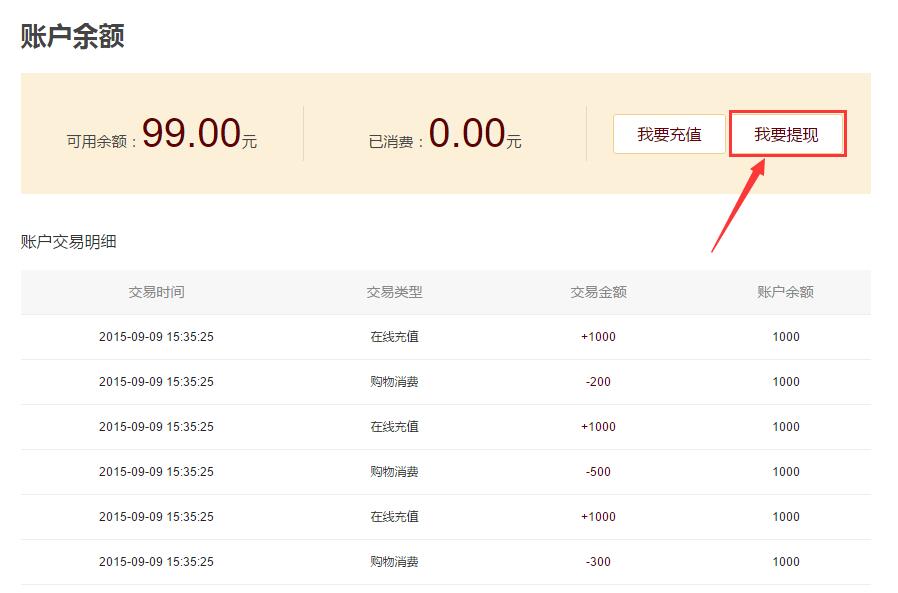Select the -500 transaction amount cell
Image resolution: width=898 pixels, height=593 pixels.
pyautogui.click(x=598, y=472)
